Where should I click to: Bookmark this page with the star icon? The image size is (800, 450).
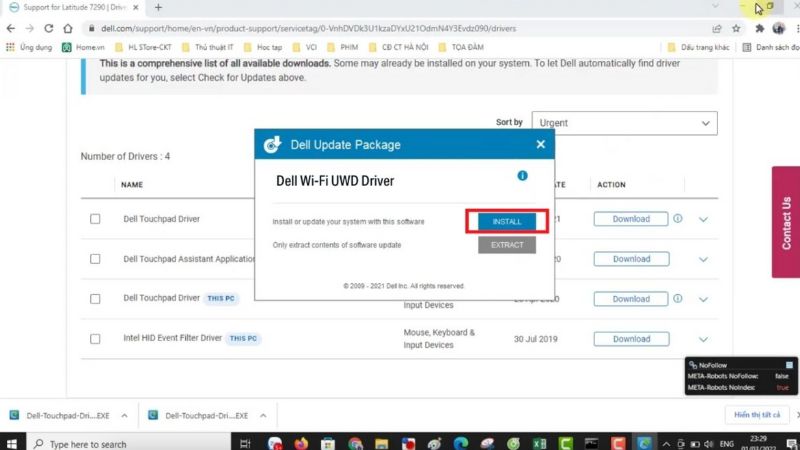[x=737, y=28]
